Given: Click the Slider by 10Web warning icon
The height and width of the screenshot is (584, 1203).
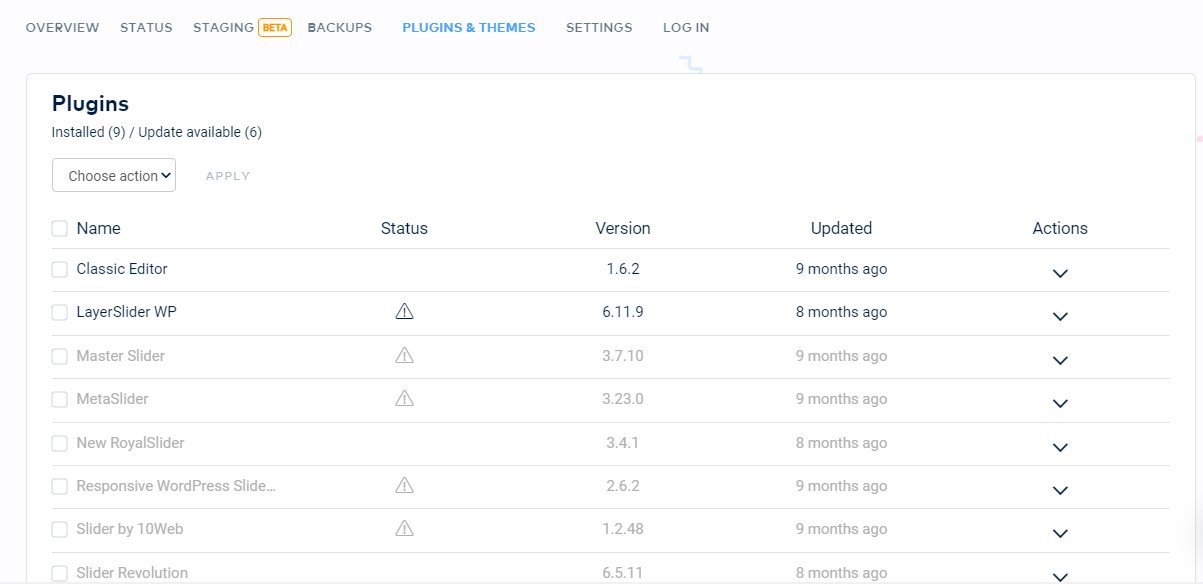Looking at the screenshot, I should [x=404, y=529].
